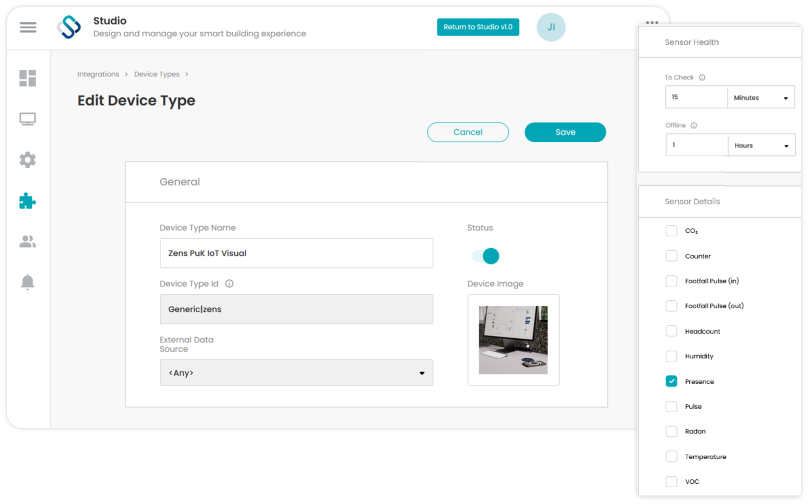This screenshot has width=808, height=504.
Task: Open the hamburger navigation menu
Action: (x=28, y=27)
